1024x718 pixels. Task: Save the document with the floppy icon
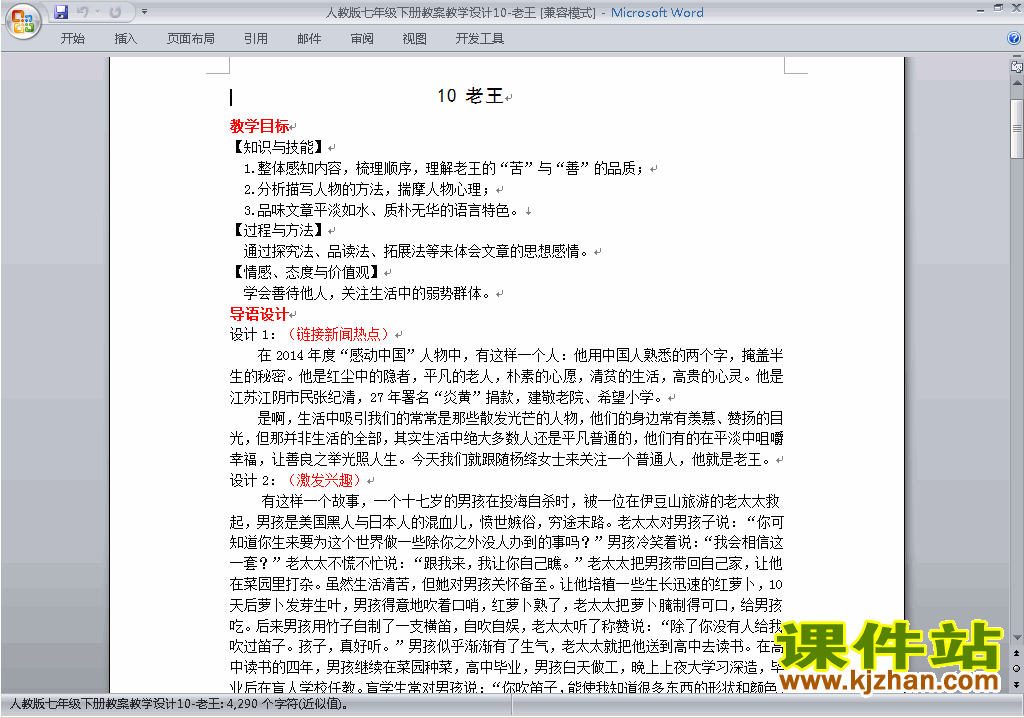pyautogui.click(x=61, y=12)
